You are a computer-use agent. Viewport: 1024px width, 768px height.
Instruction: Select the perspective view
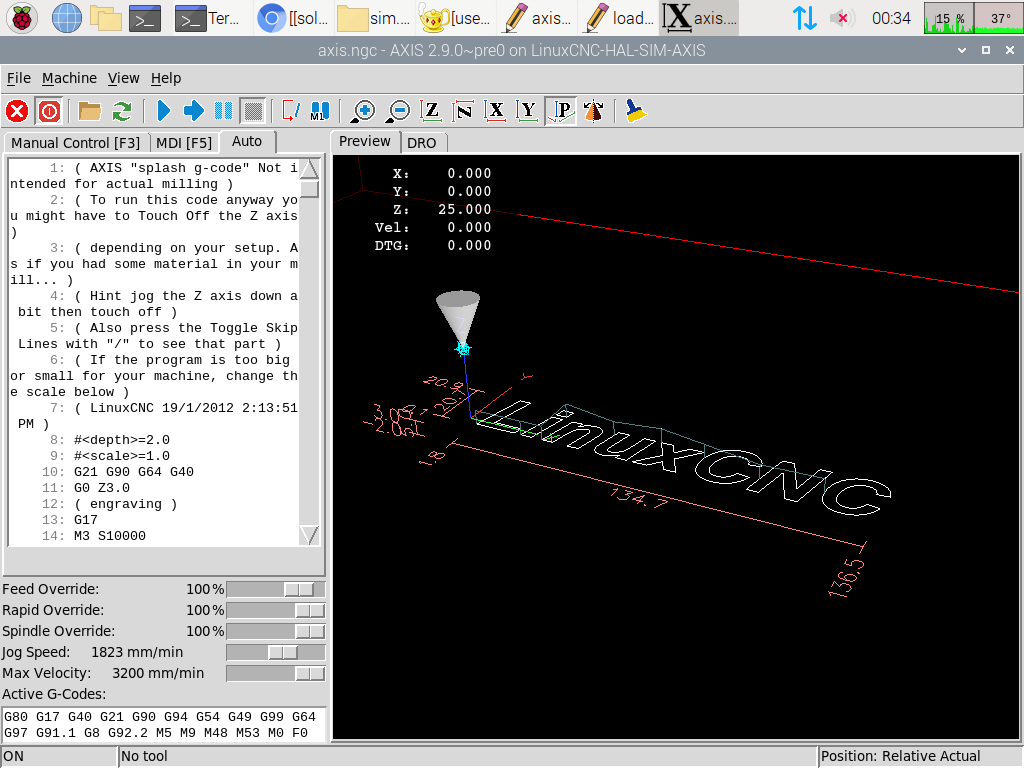[560, 111]
